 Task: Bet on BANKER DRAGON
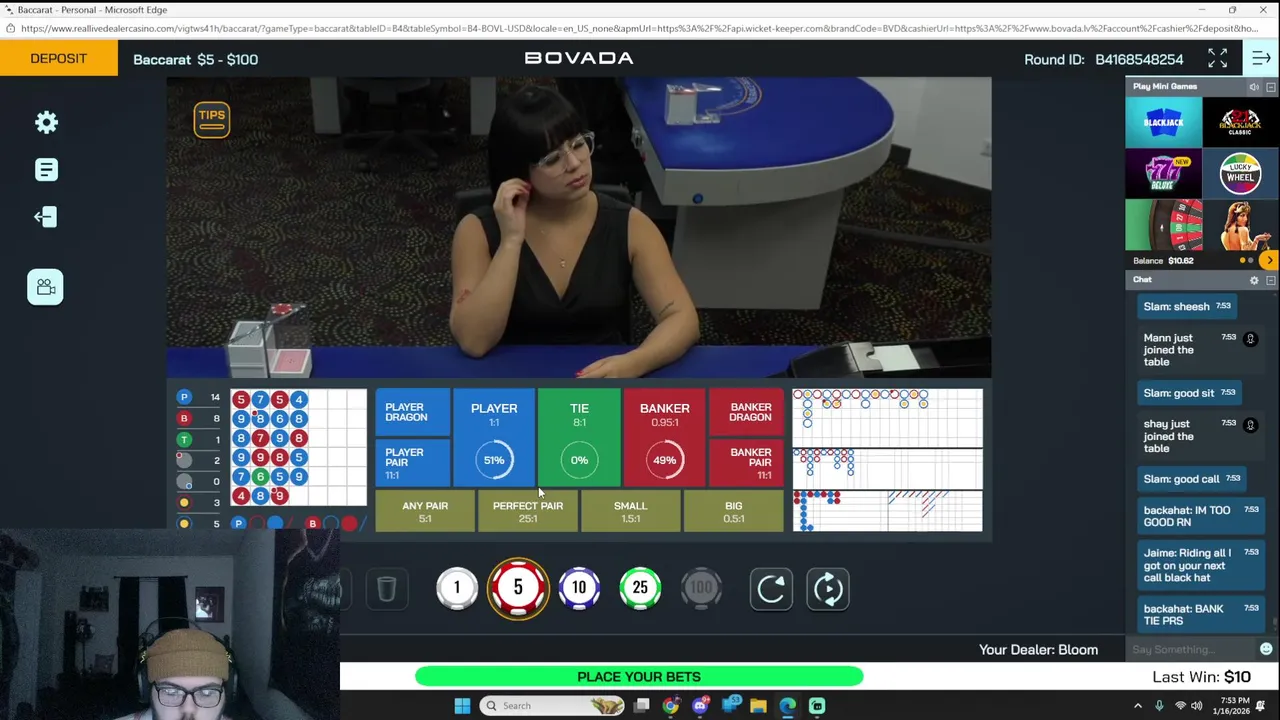pyautogui.click(x=746, y=413)
